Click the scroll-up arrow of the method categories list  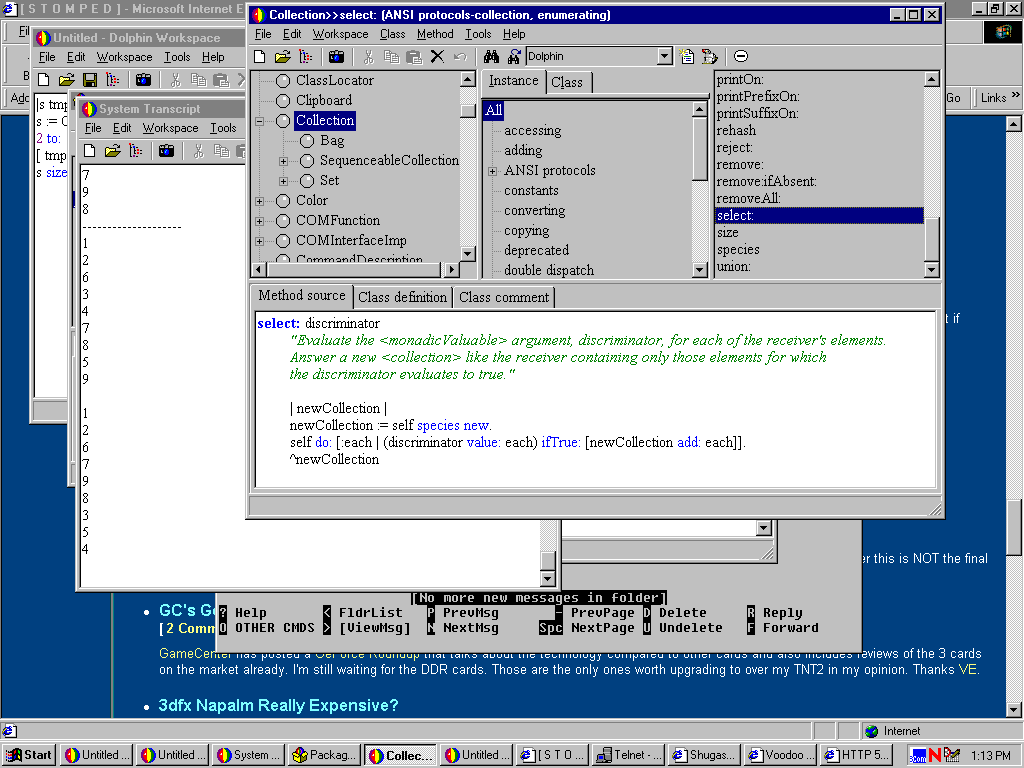[x=699, y=109]
